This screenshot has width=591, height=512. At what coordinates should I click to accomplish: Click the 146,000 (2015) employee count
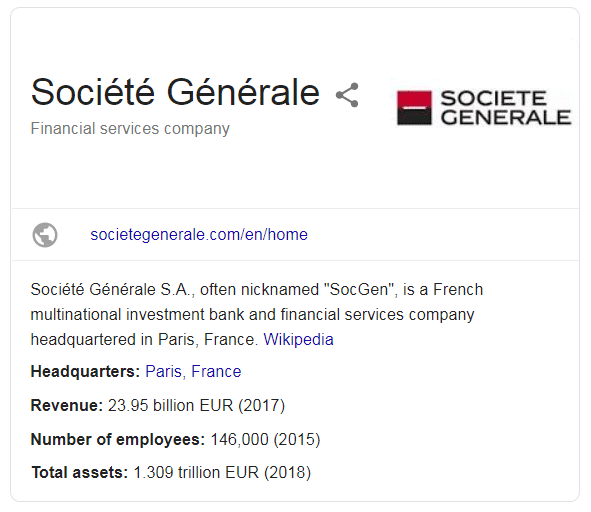tap(265, 440)
